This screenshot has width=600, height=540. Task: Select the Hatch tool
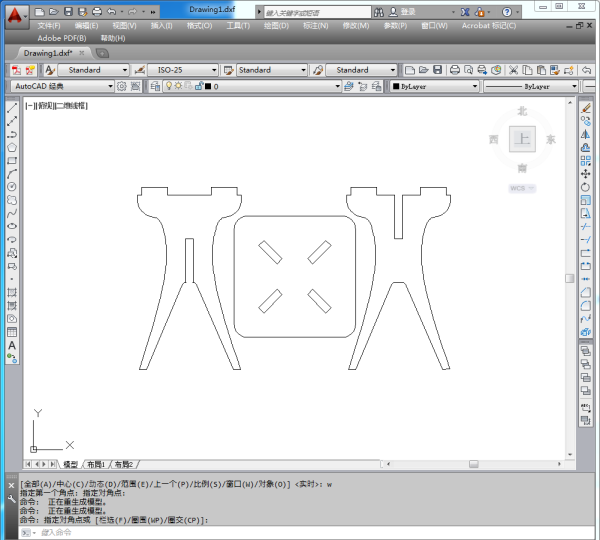[x=12, y=292]
